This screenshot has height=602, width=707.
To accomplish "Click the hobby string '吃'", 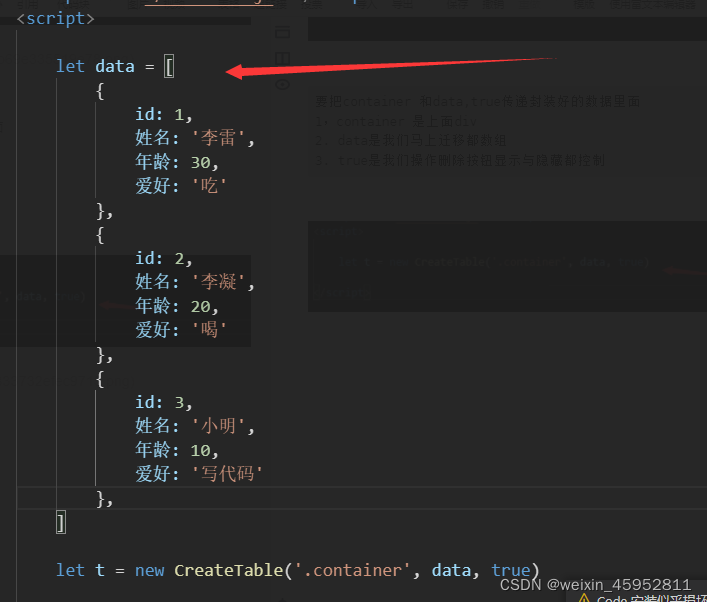I will click(x=209, y=186).
